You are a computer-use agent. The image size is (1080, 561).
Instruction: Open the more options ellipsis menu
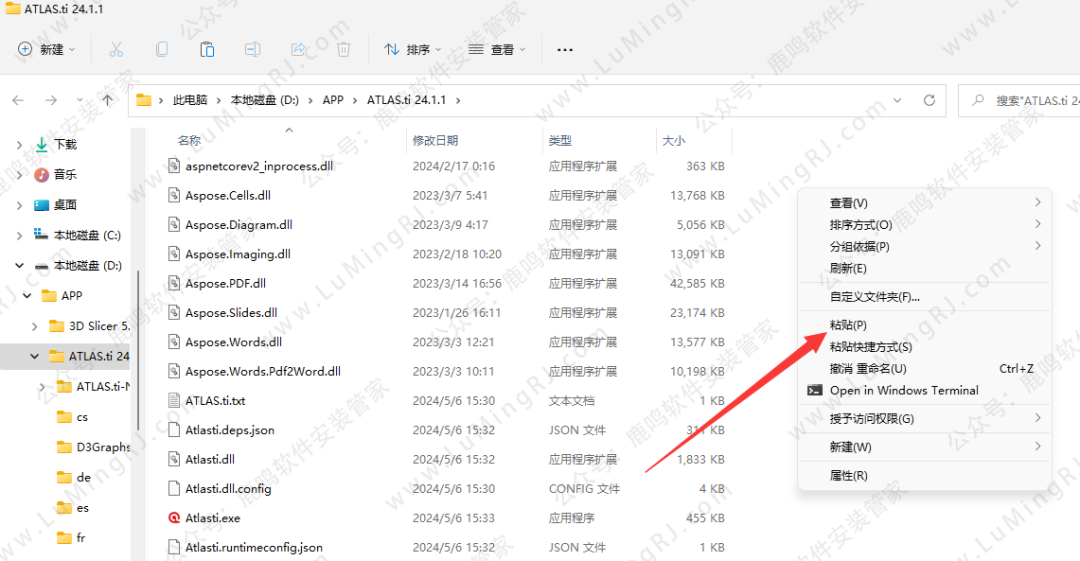(565, 50)
